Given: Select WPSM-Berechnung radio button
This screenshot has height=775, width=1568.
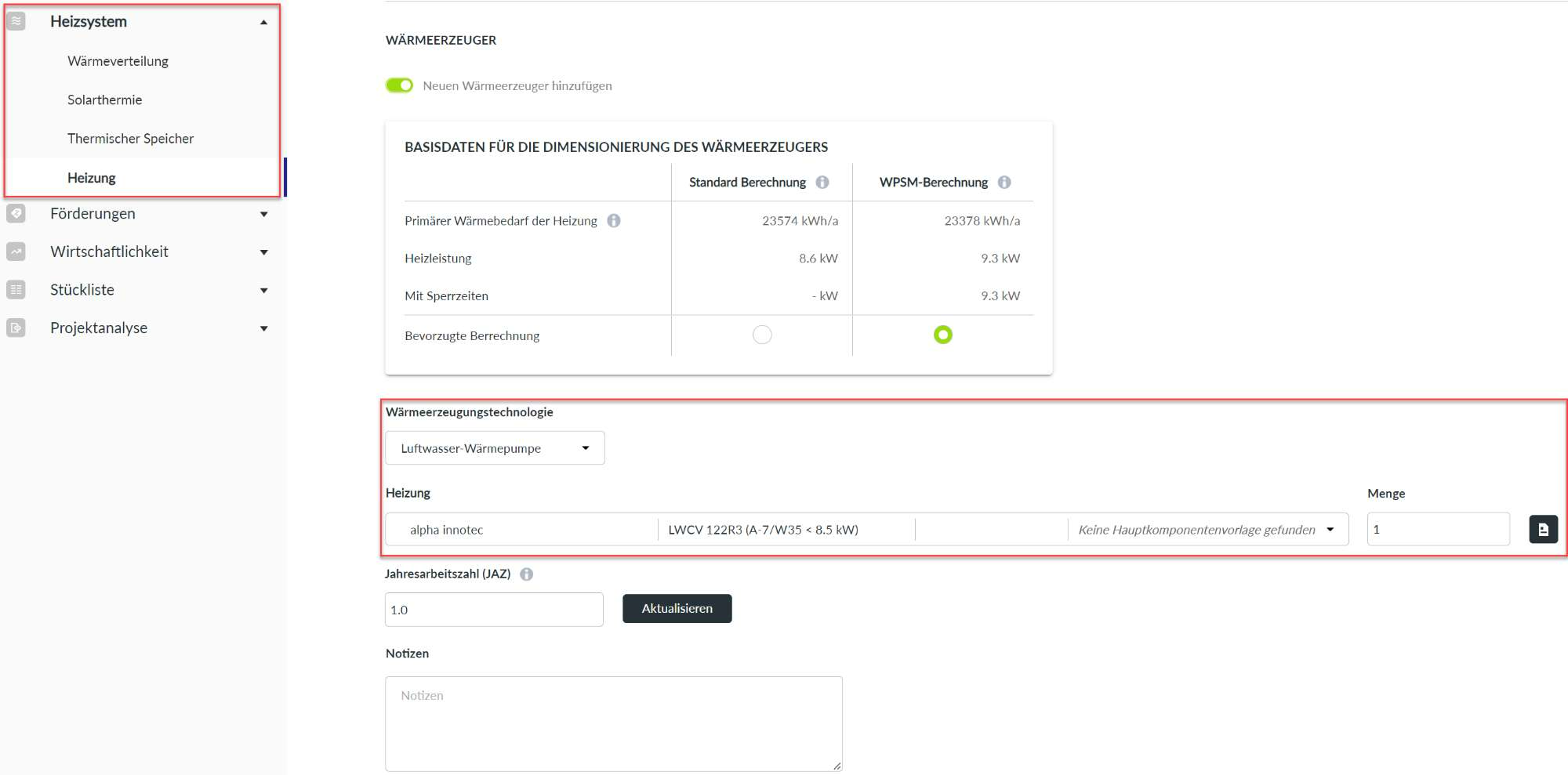Looking at the screenshot, I should click(x=943, y=335).
